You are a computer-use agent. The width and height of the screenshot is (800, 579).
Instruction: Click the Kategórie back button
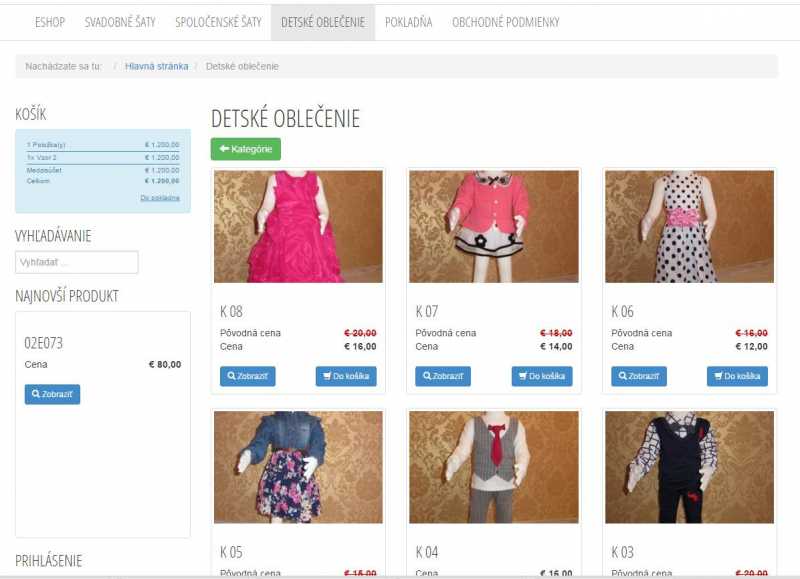(x=245, y=149)
